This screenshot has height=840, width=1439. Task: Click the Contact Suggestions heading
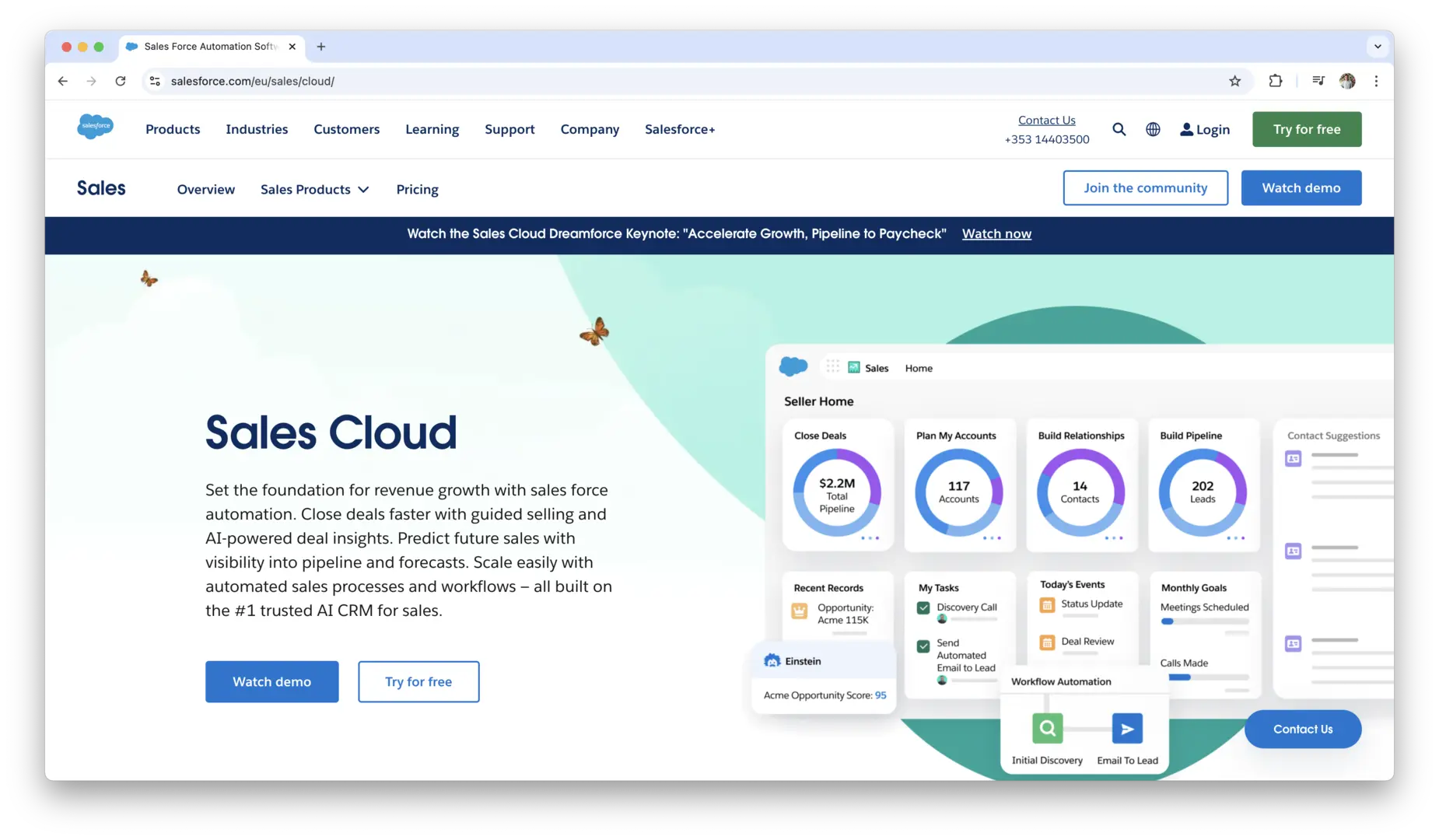tap(1333, 436)
